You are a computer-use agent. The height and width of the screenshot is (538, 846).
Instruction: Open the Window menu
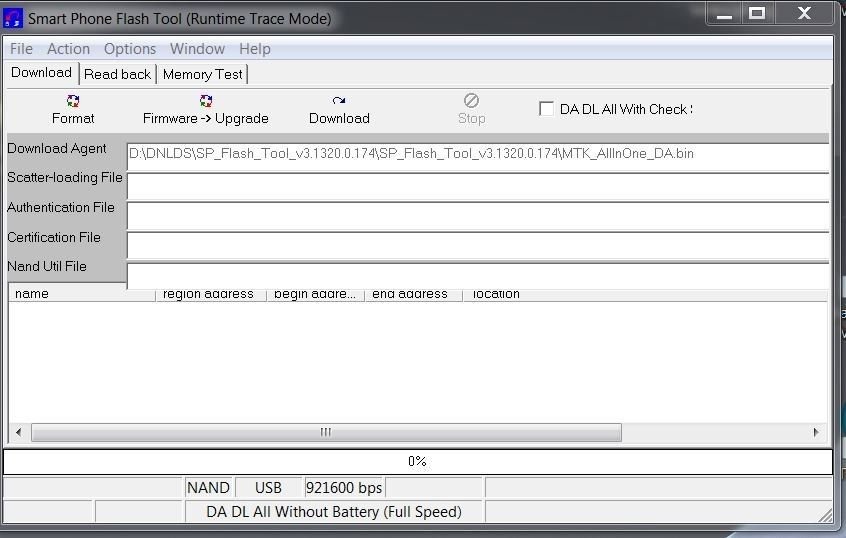pyautogui.click(x=197, y=49)
